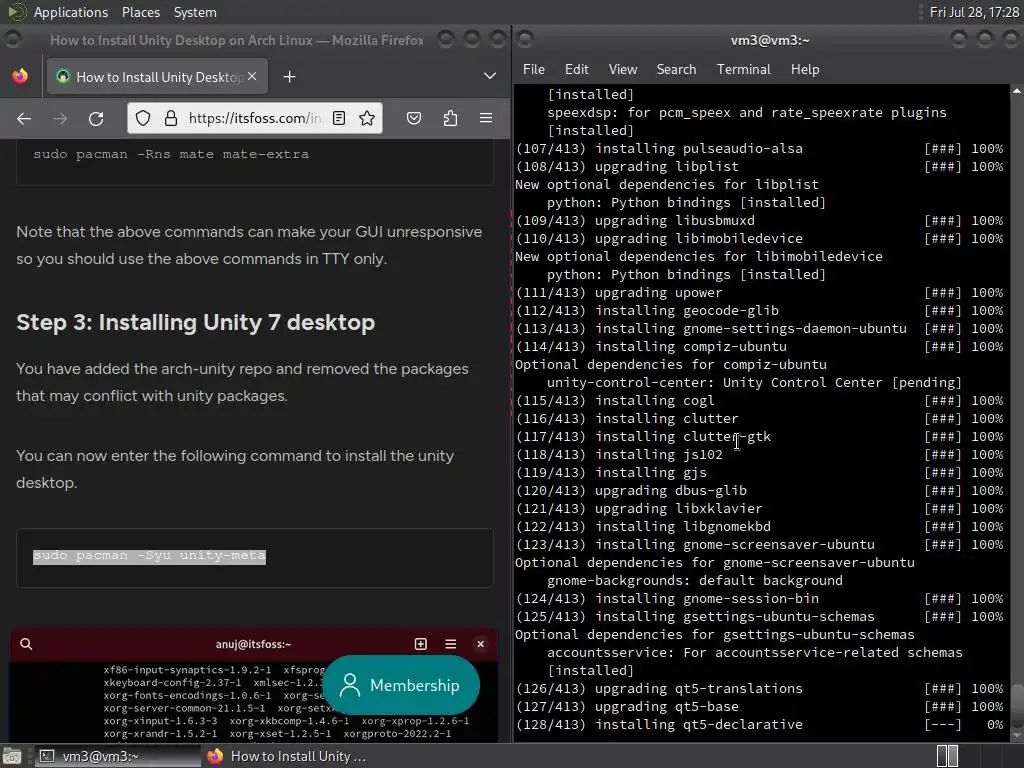The image size is (1024, 768).
Task: Click the itsfoss.com URL field
Action: (255, 118)
